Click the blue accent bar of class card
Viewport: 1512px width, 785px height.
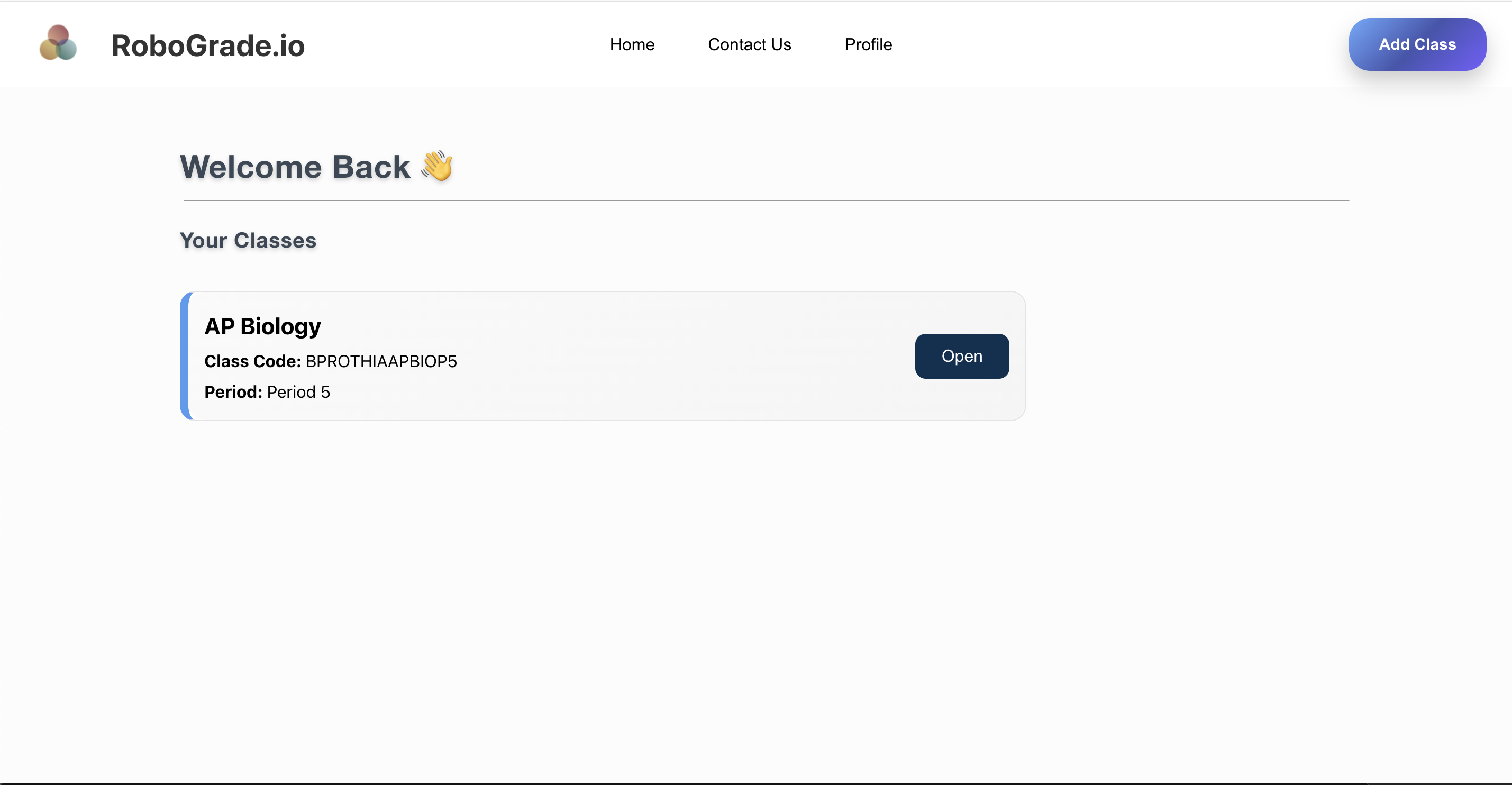pos(184,356)
